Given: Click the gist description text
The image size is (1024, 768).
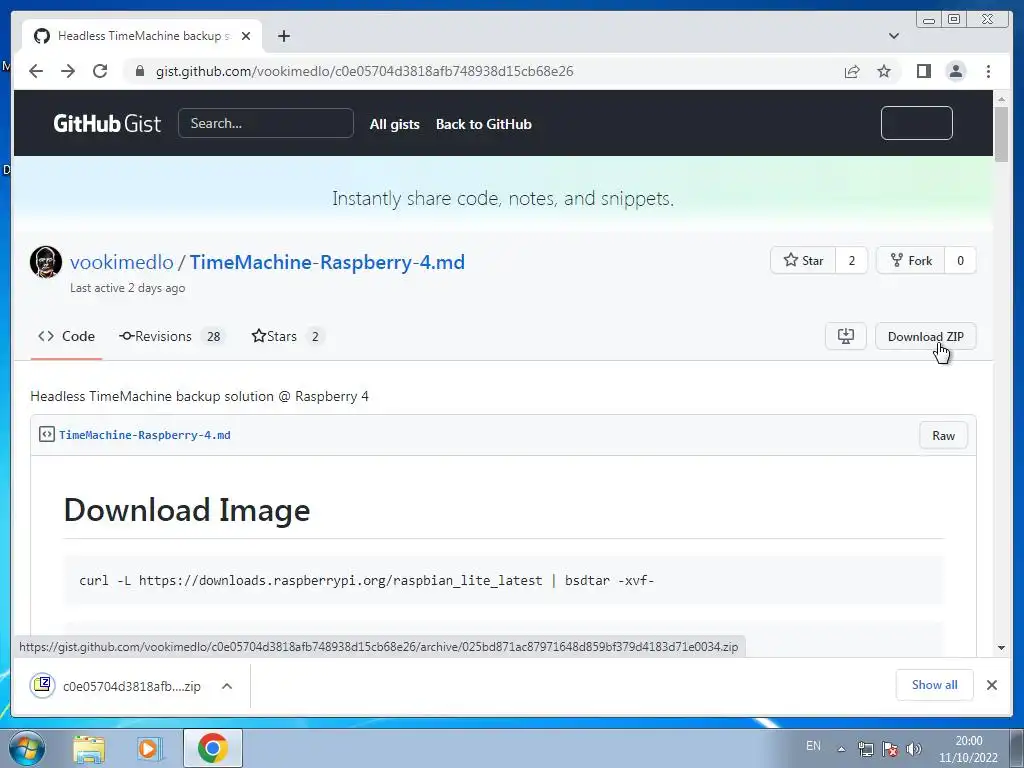Looking at the screenshot, I should pos(199,396).
